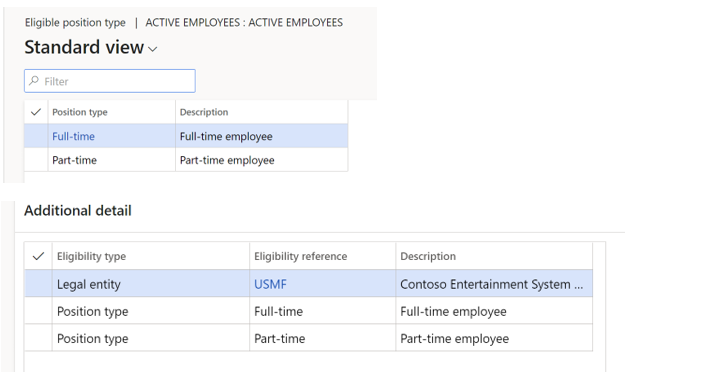Select the Full-time employee description cell in upper grid

coord(261,136)
